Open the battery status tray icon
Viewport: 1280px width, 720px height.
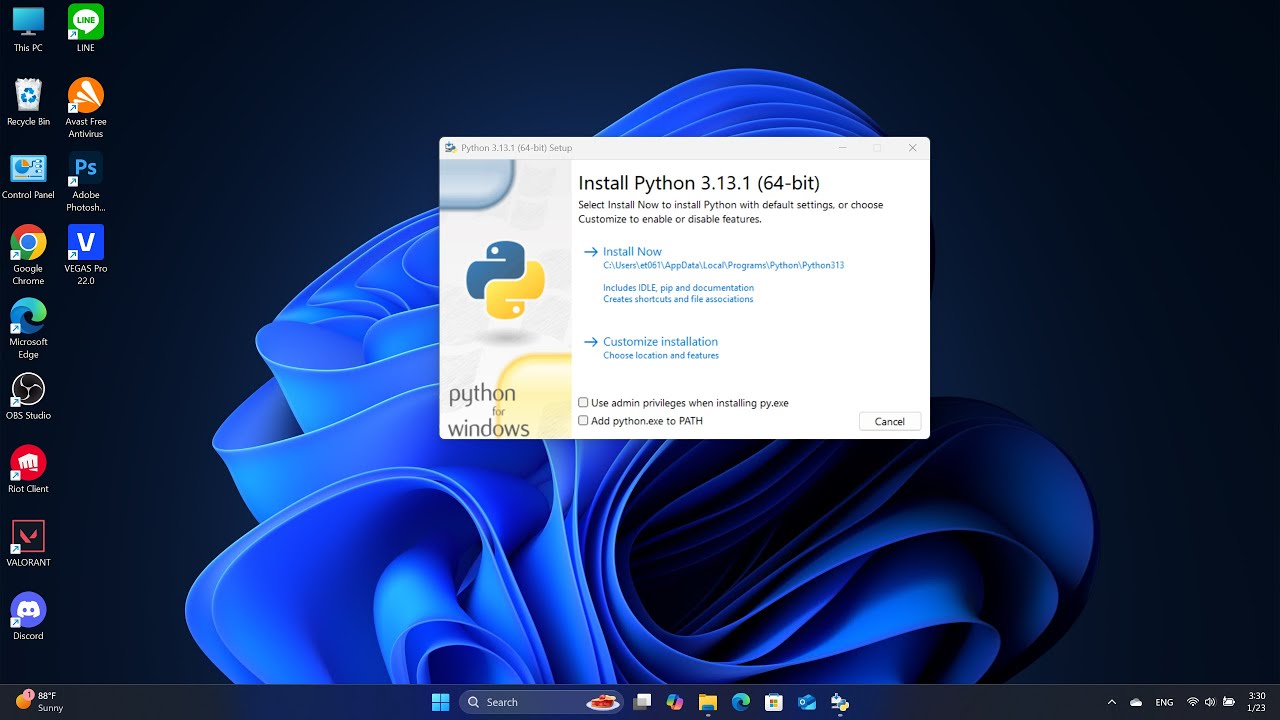1229,702
